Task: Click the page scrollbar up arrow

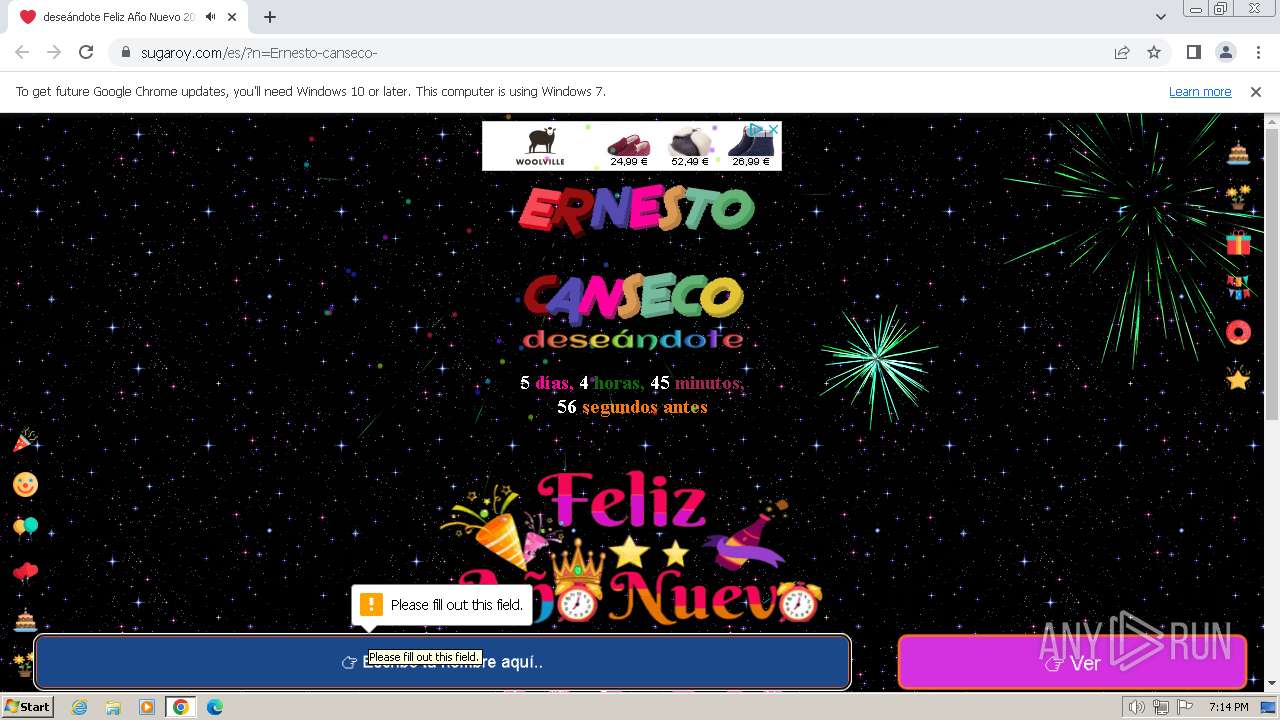Action: point(1272,121)
